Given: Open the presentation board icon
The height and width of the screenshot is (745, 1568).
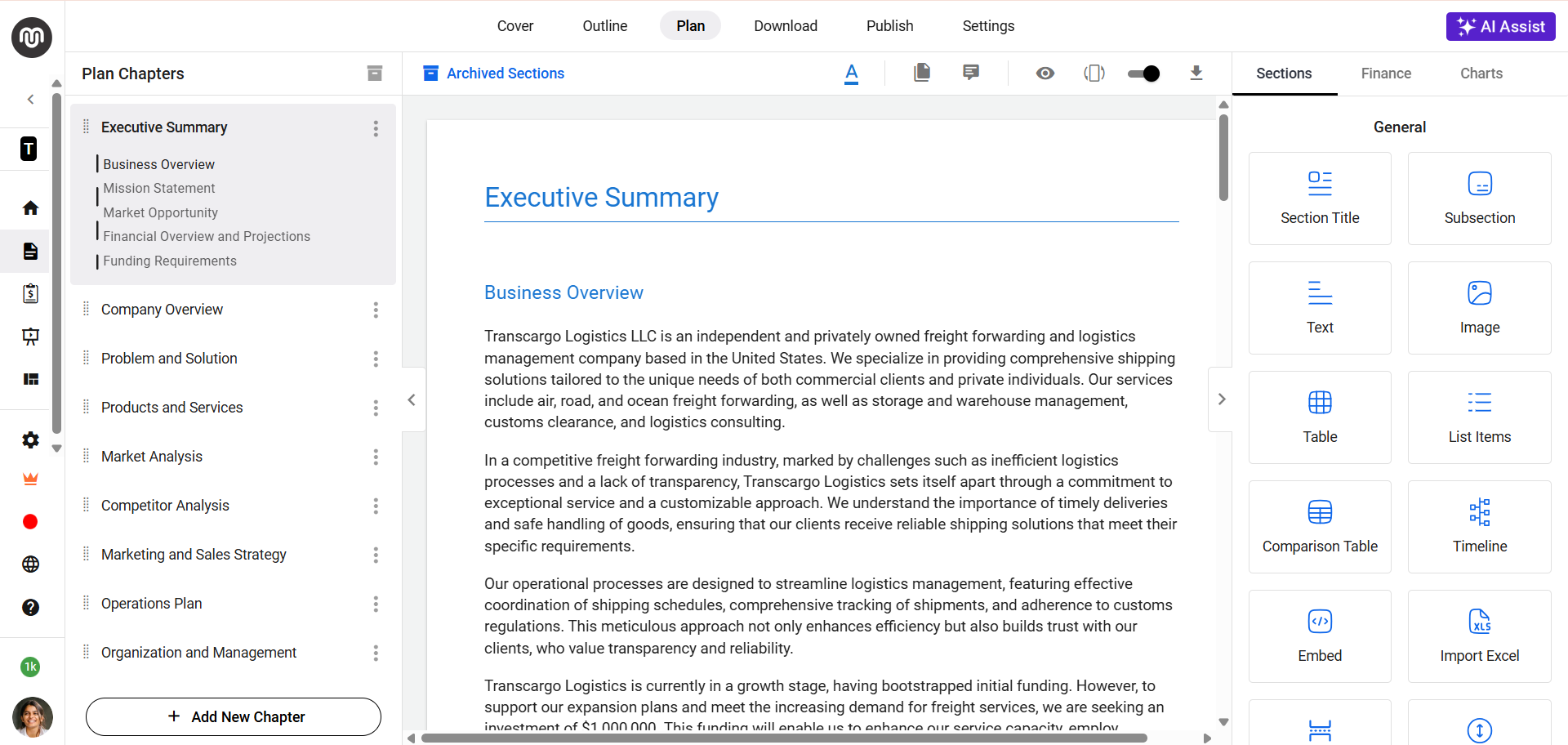Looking at the screenshot, I should click(30, 337).
